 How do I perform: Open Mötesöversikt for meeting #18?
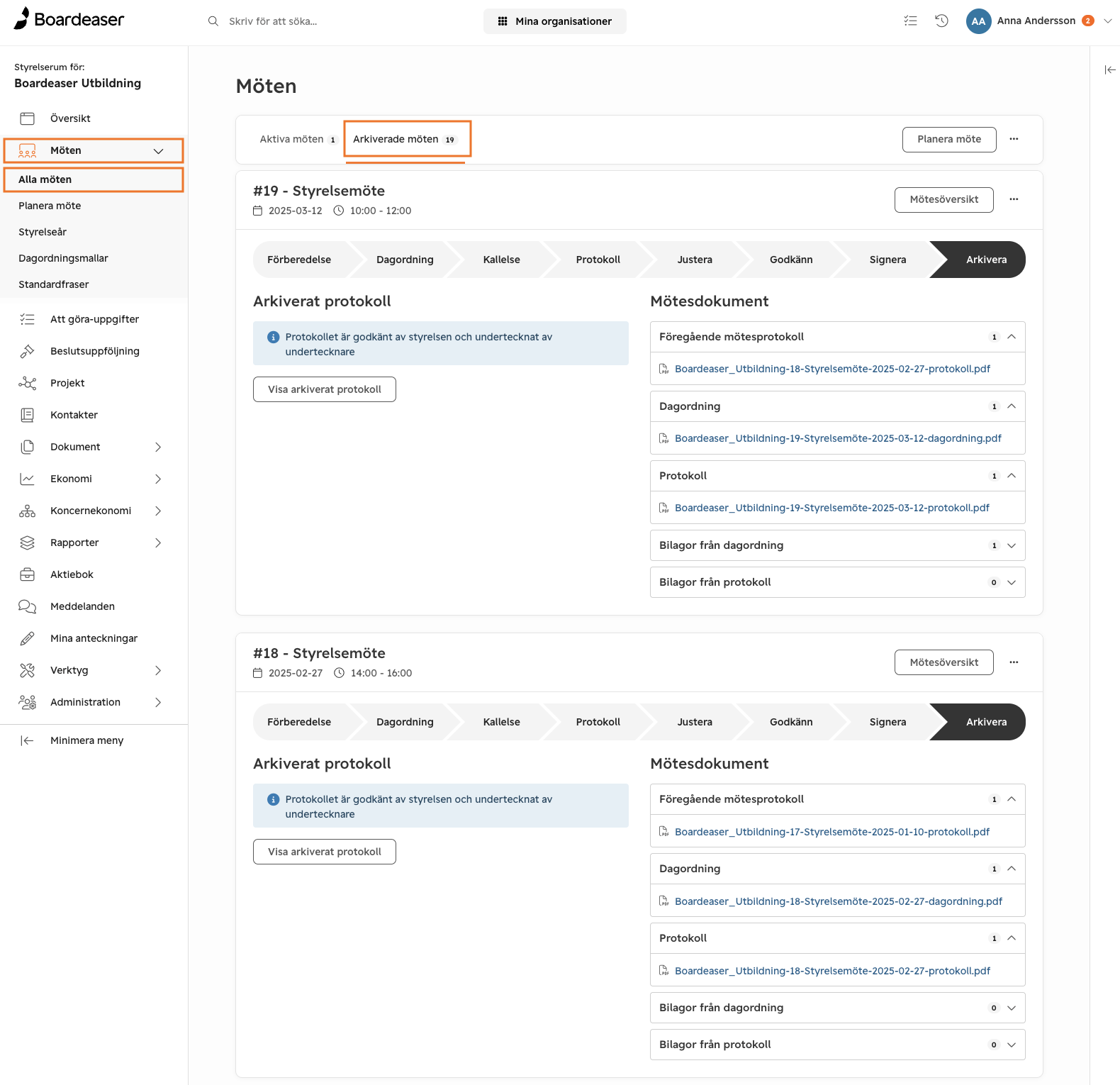click(x=944, y=662)
